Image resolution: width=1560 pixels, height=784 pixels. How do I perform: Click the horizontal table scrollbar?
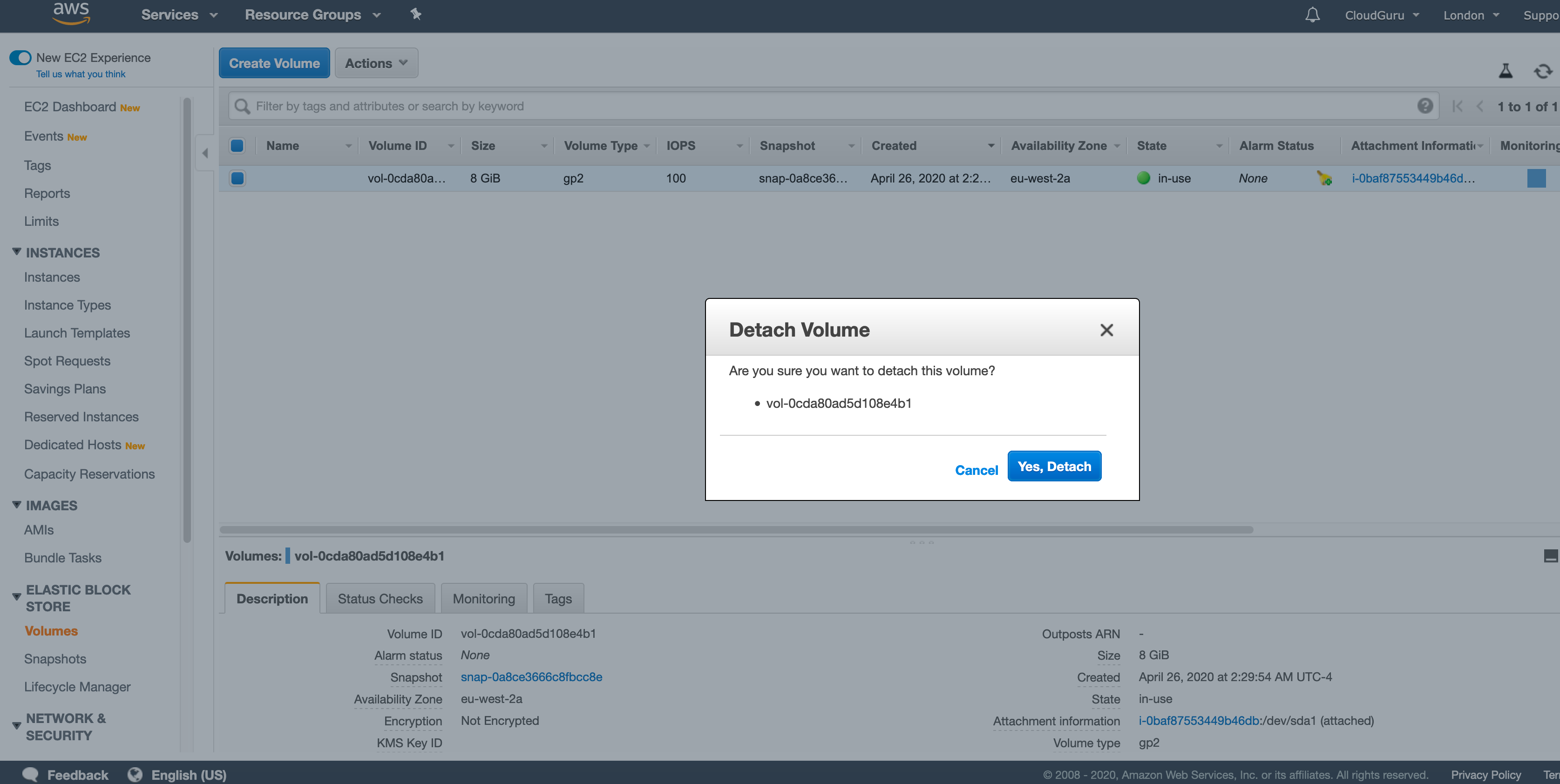[x=736, y=530]
